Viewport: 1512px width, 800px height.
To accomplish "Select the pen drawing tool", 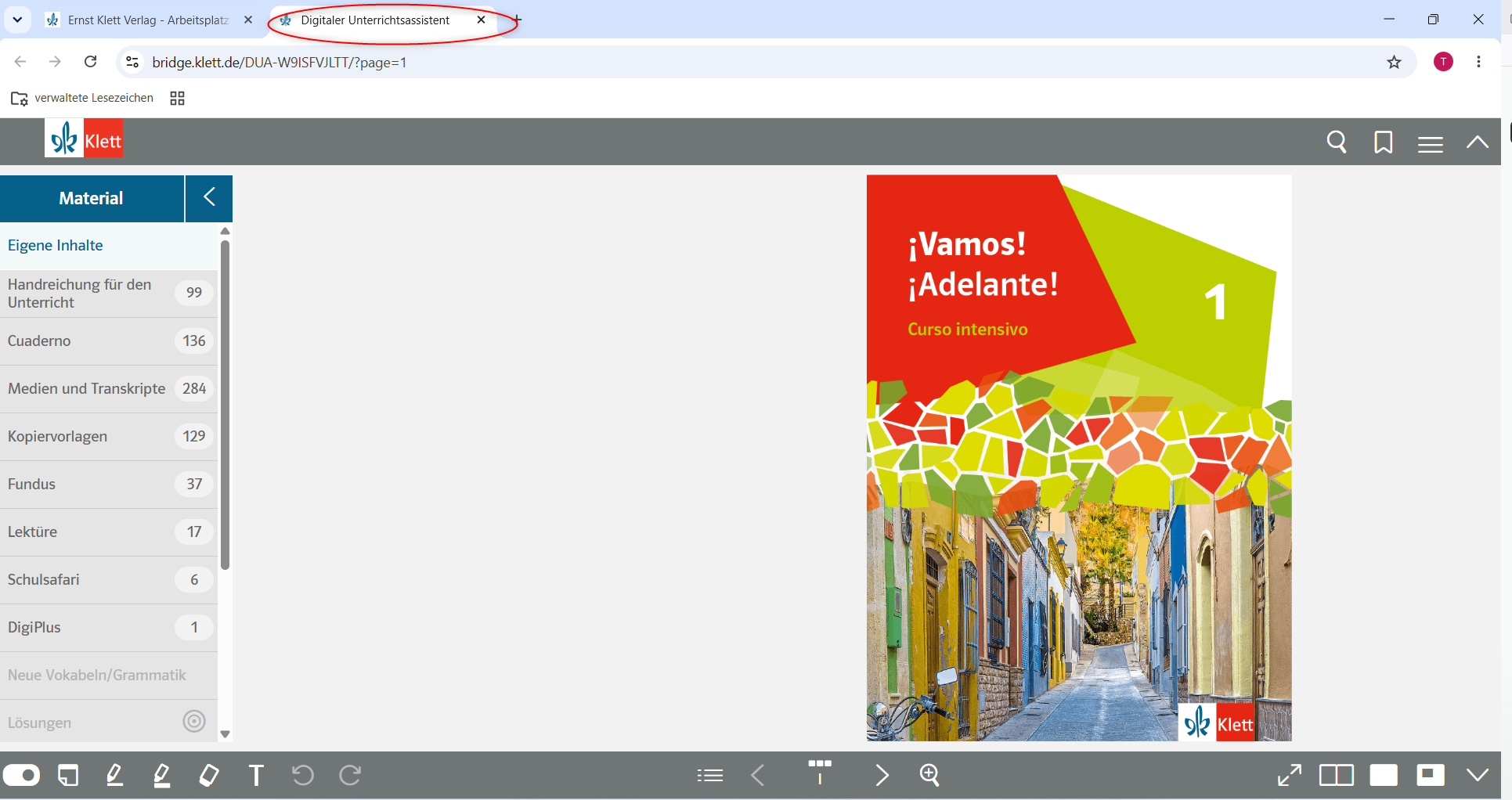I will click(114, 775).
